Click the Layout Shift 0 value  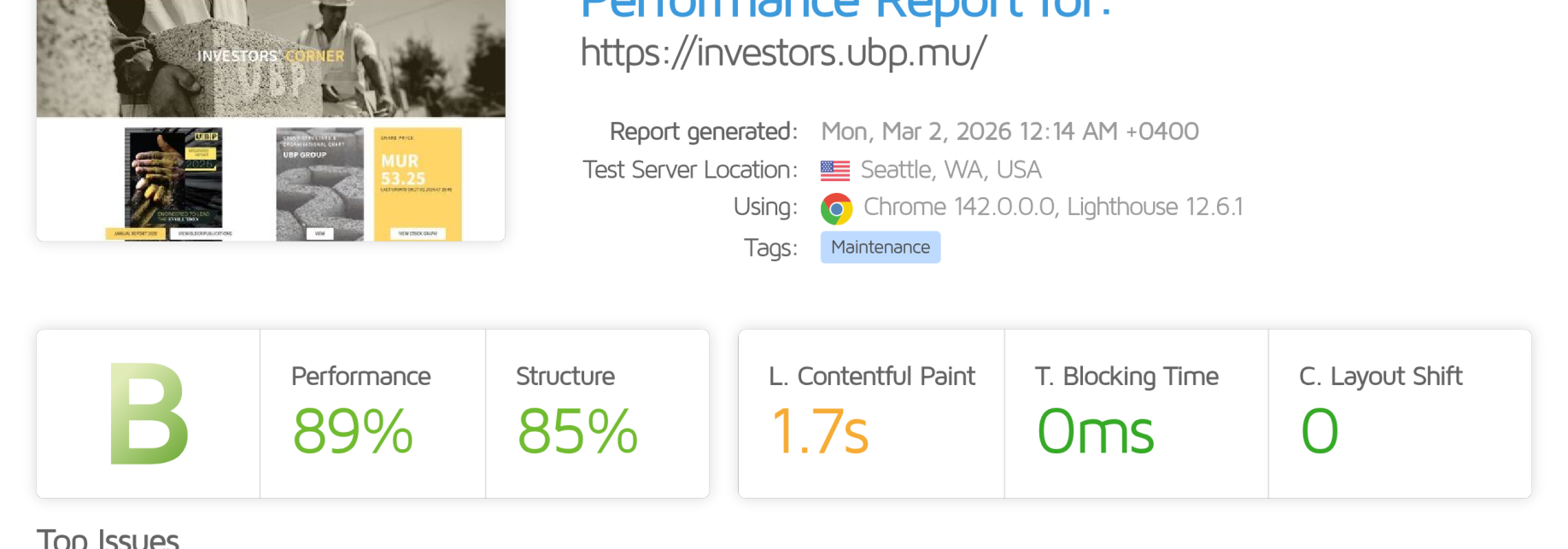tap(1319, 430)
